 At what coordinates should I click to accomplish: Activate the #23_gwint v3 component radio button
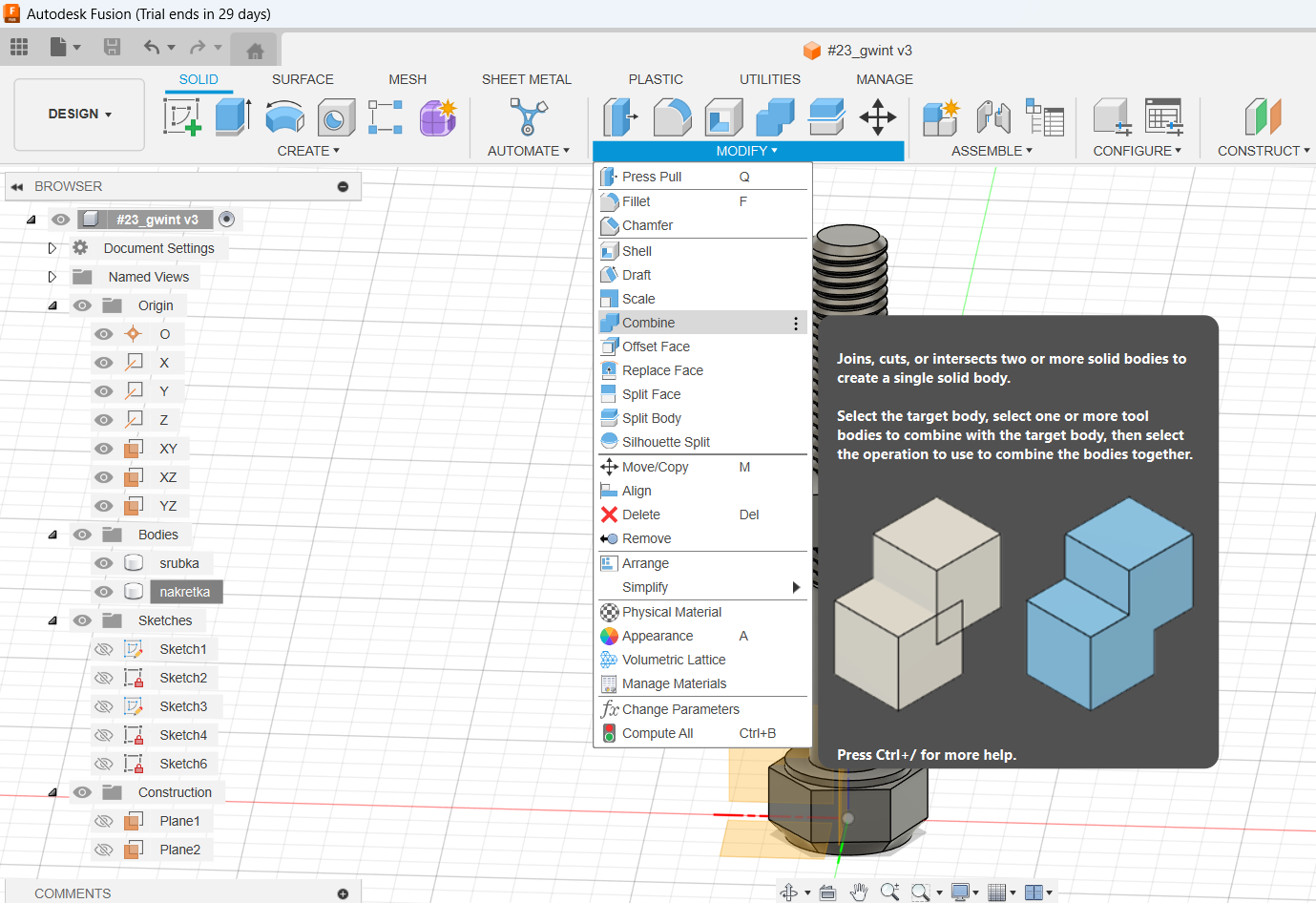(226, 220)
